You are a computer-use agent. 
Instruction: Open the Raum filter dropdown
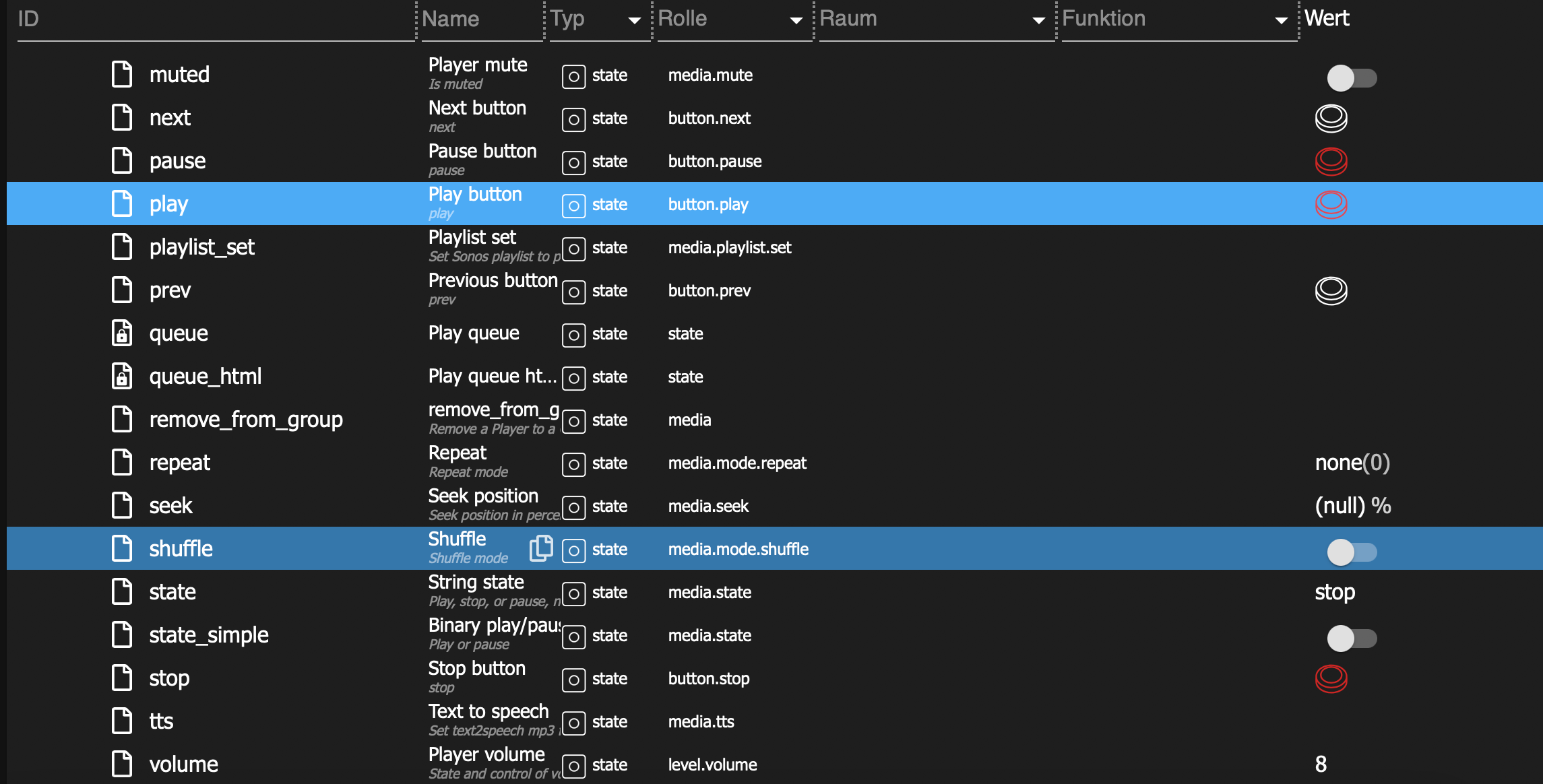1038,20
